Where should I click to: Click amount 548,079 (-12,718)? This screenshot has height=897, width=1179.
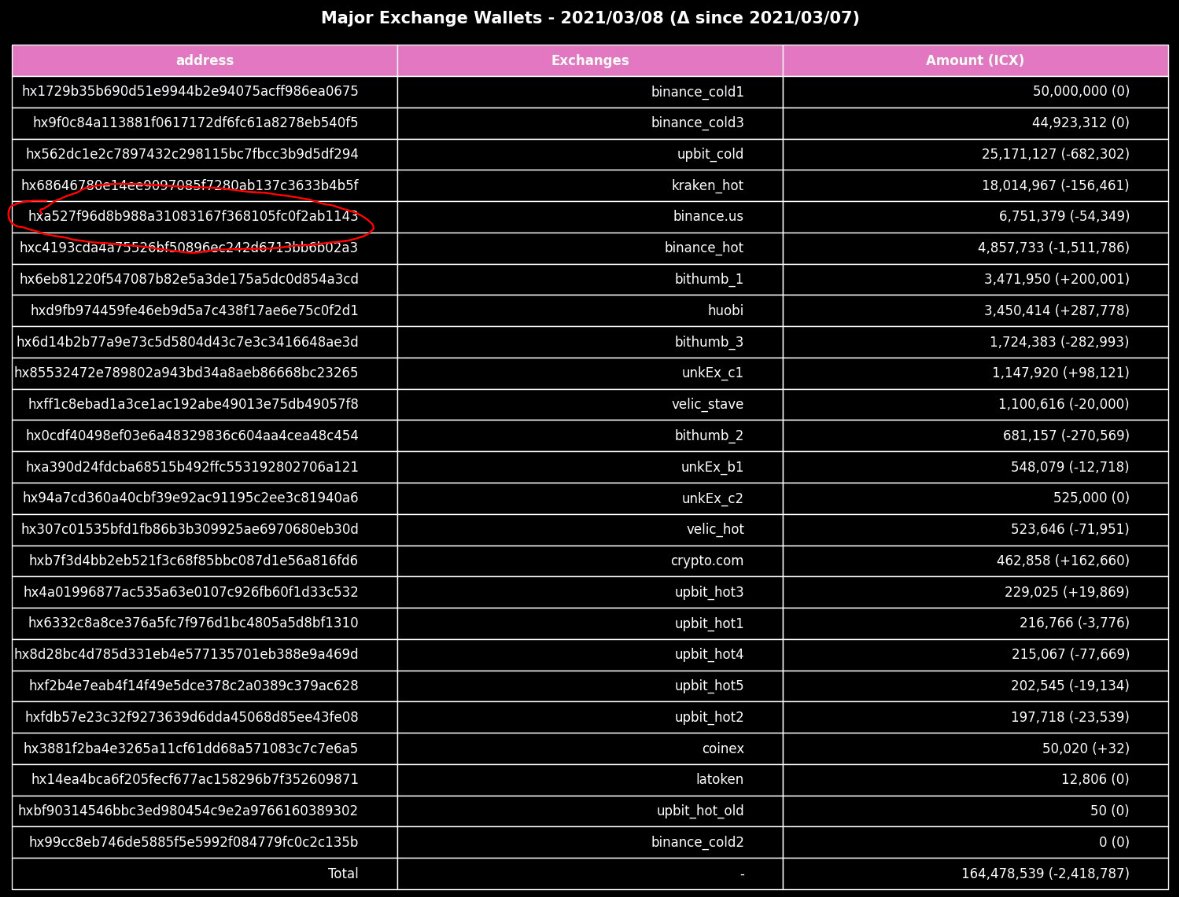pos(1069,467)
